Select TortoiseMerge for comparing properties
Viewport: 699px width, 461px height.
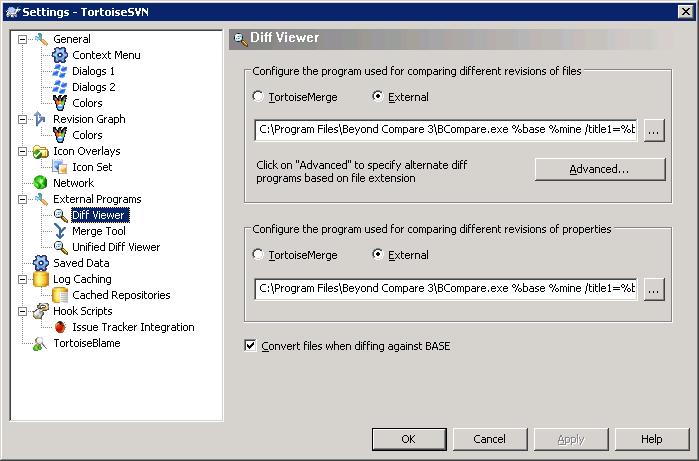[258, 255]
